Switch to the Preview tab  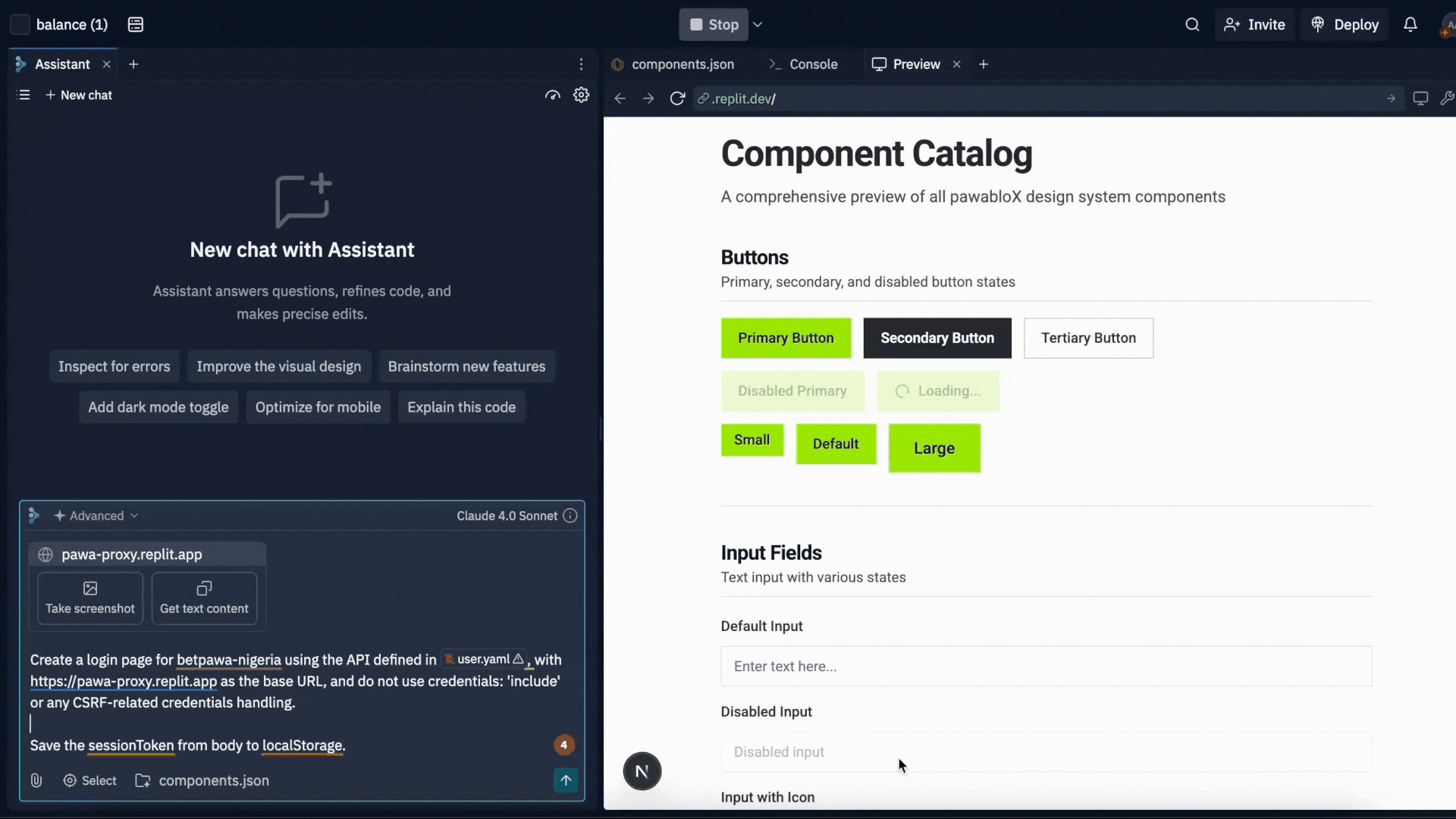pyautogui.click(x=906, y=64)
